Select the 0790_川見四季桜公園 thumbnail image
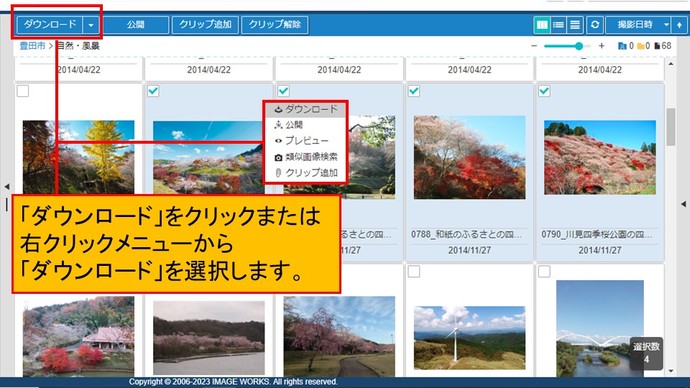Image resolution: width=690 pixels, height=388 pixels. pos(600,157)
